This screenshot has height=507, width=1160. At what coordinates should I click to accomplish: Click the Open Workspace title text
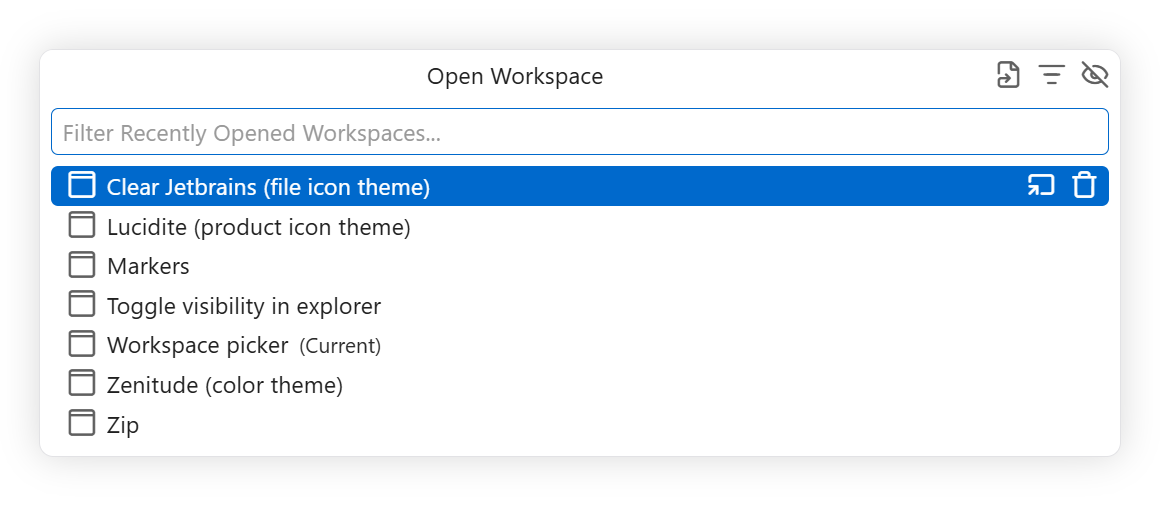515,76
